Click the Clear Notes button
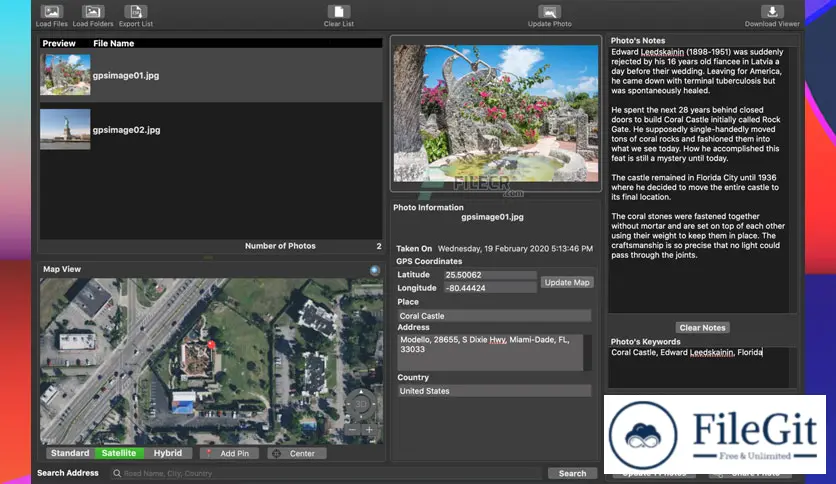Screen dimensions: 836x484 click(702, 328)
